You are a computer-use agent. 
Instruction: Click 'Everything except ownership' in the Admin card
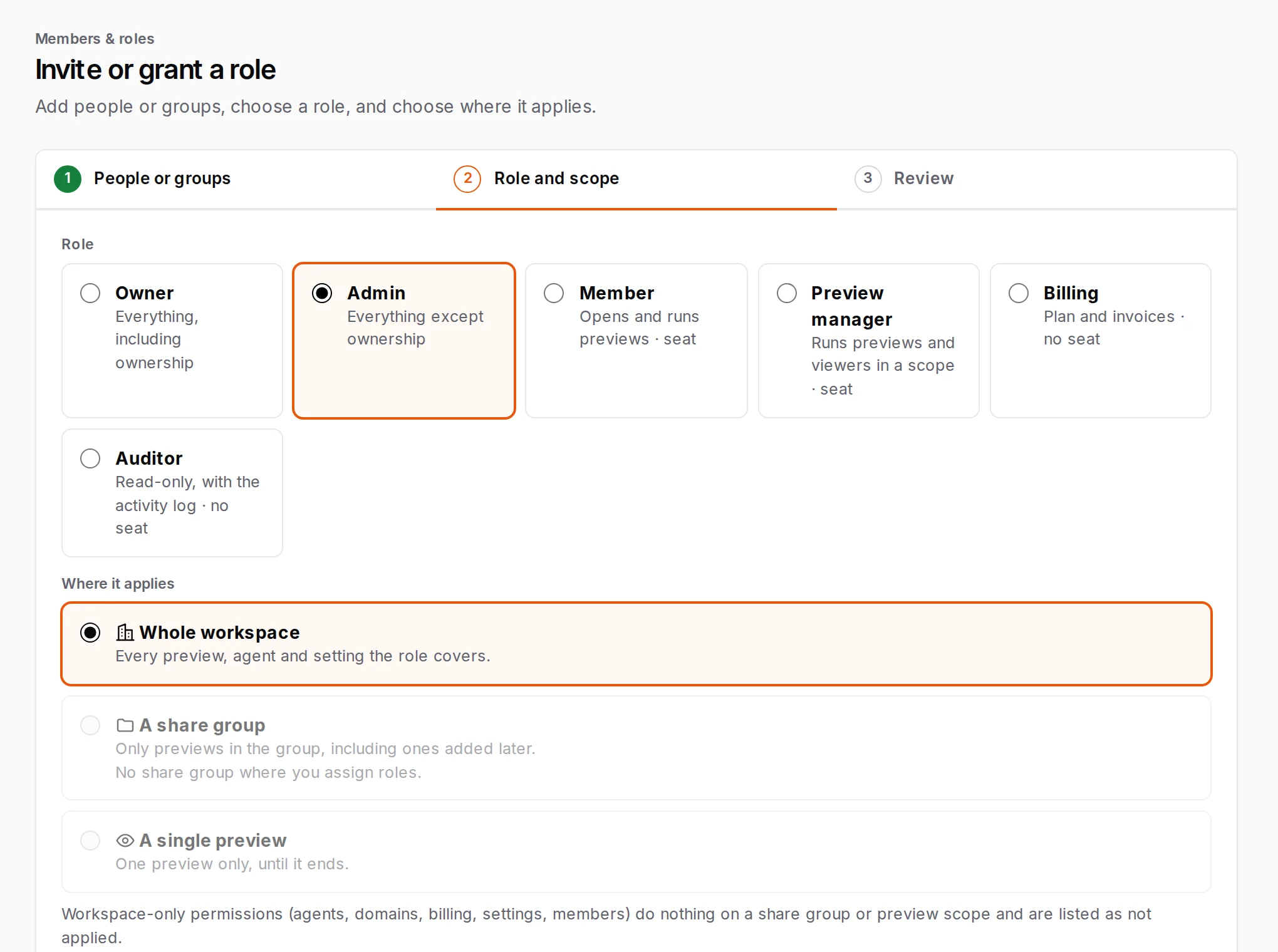(x=415, y=328)
